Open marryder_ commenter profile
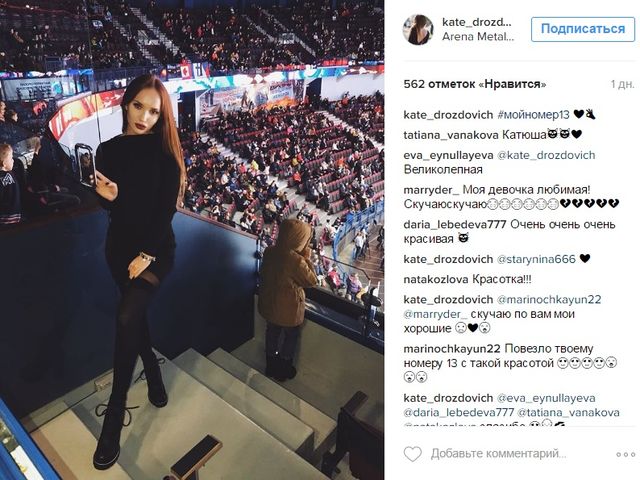Image resolution: width=640 pixels, height=480 pixels. click(x=431, y=190)
